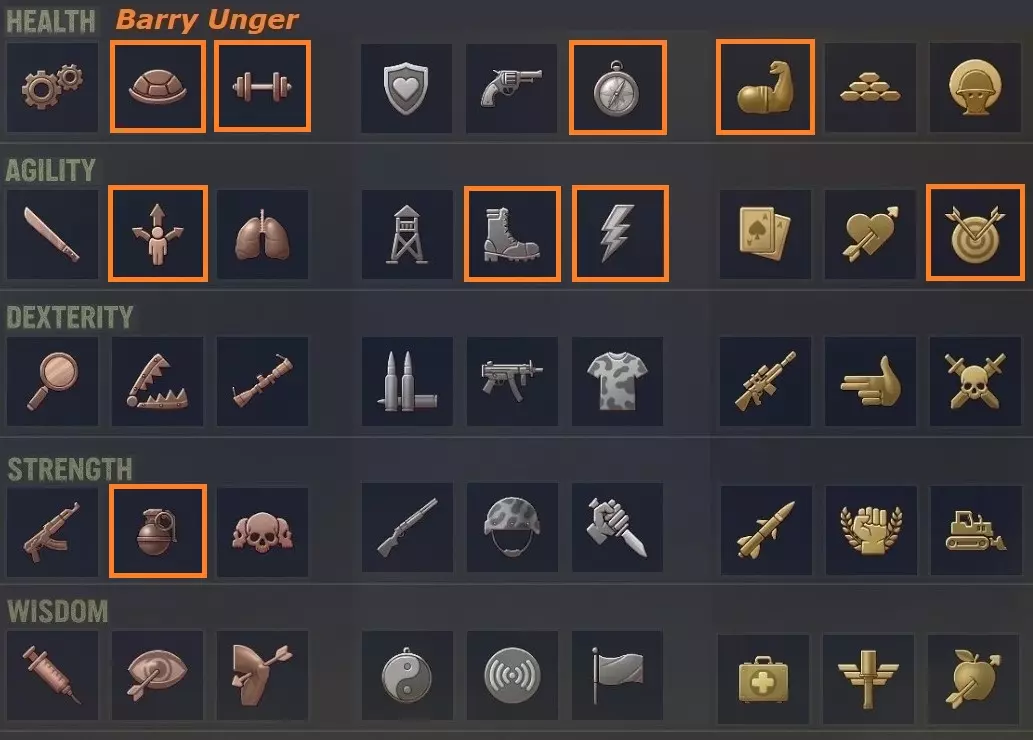Choose the golden first aid kit perk
The image size is (1033, 740).
[763, 679]
